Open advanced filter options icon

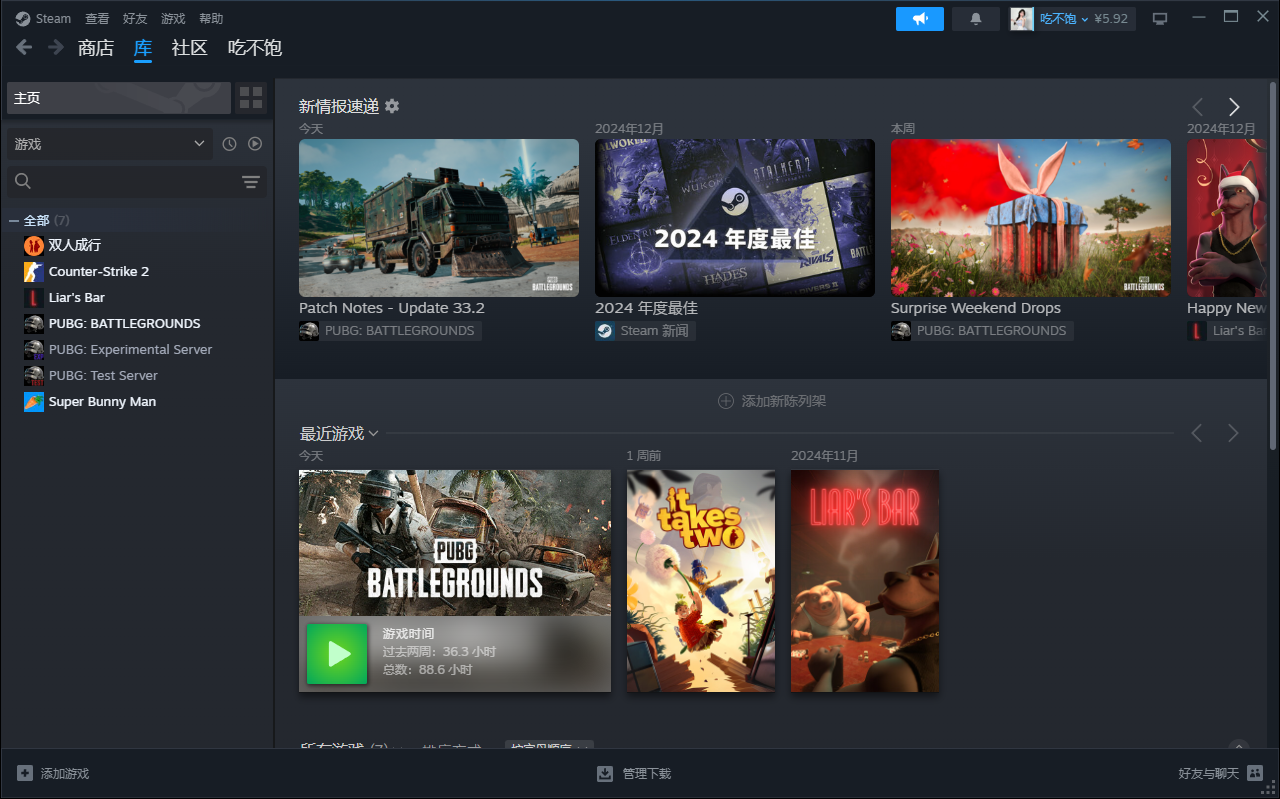point(251,181)
